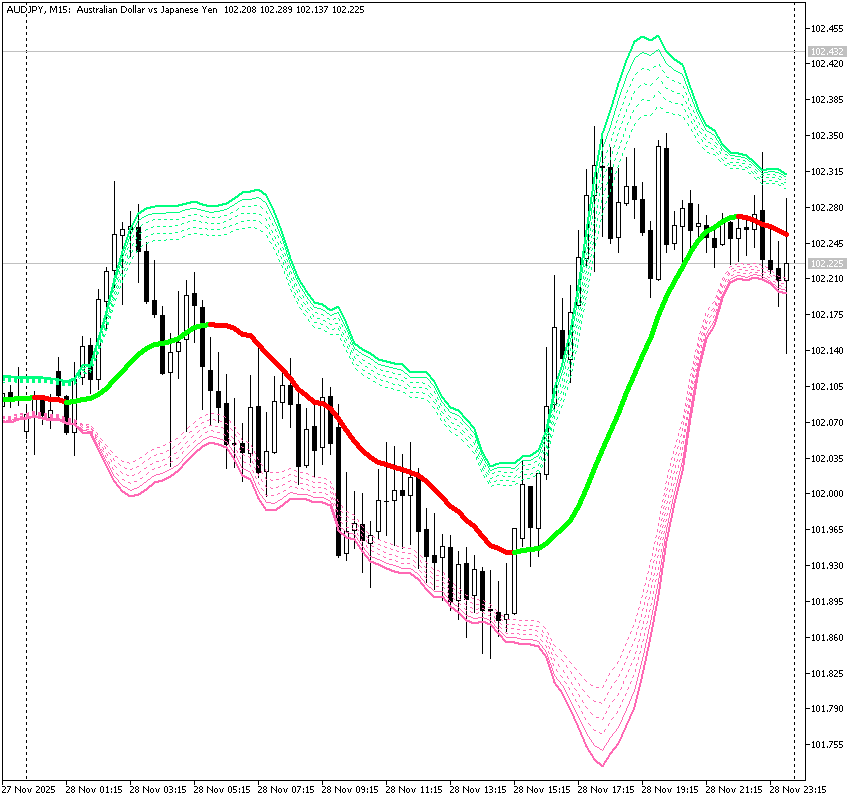Click the 28 Nov 09:15 time label
Screen dimensions: 858x801
[350, 790]
